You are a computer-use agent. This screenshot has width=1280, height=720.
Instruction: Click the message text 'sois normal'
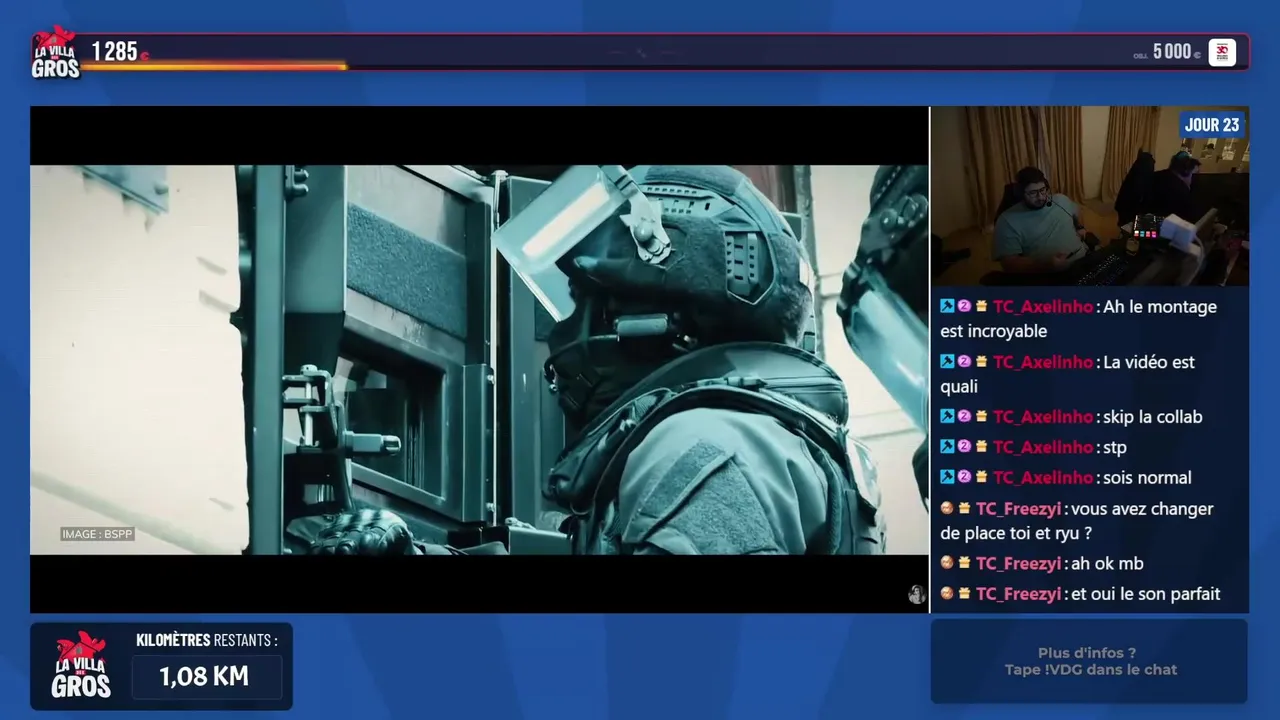(x=1147, y=478)
